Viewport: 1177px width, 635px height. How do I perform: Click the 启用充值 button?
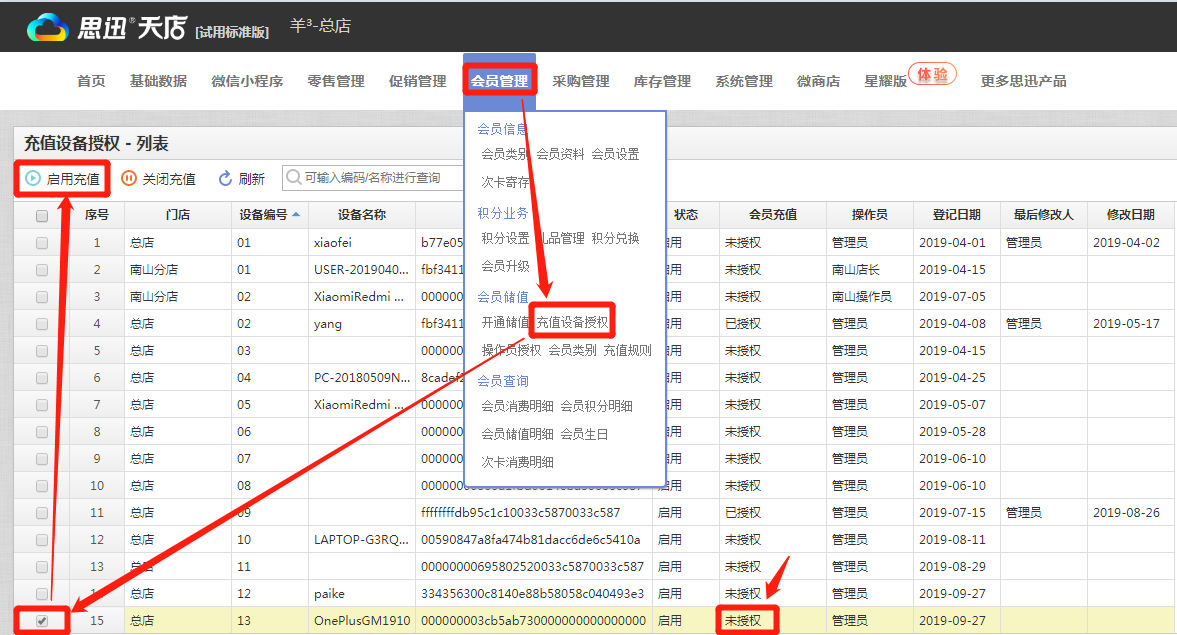62,179
